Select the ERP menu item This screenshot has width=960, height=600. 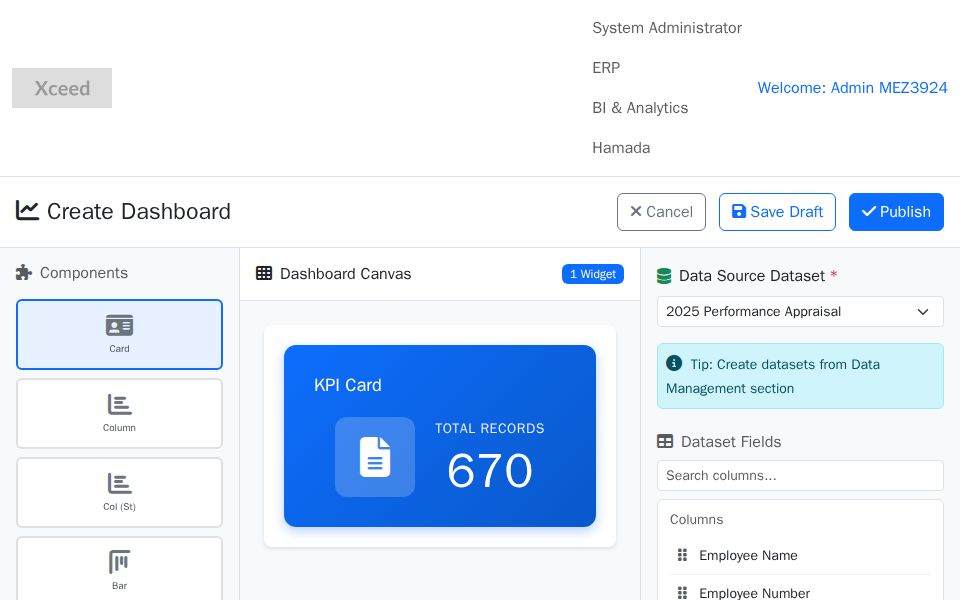click(606, 68)
